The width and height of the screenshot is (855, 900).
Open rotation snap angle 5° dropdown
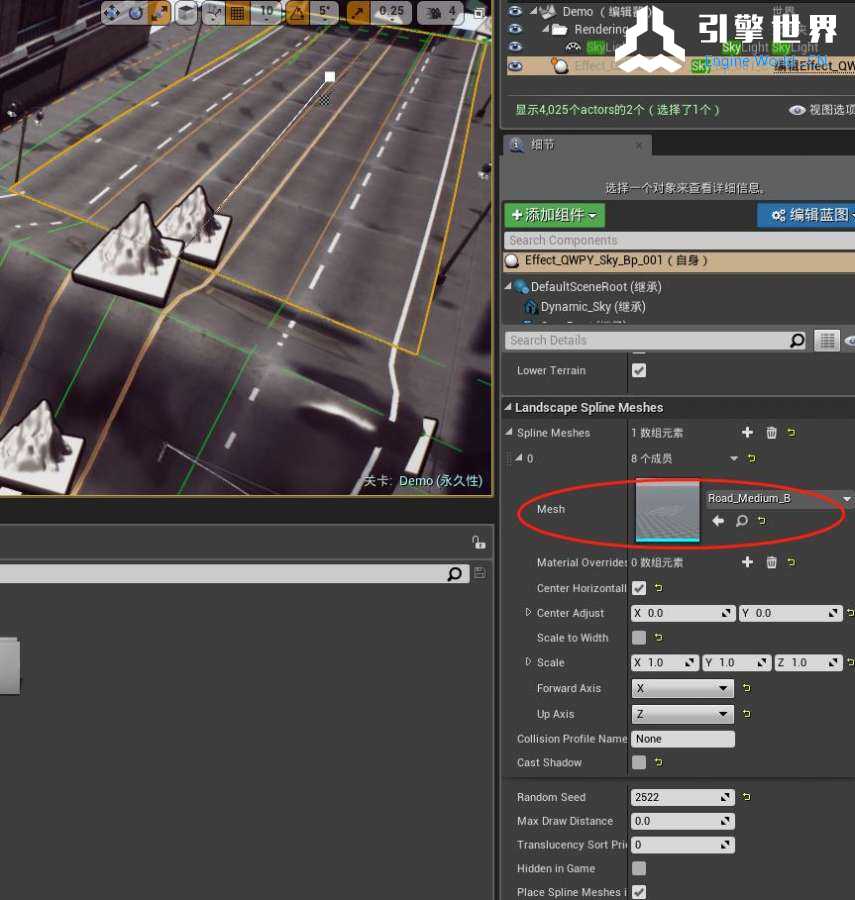pyautogui.click(x=325, y=13)
